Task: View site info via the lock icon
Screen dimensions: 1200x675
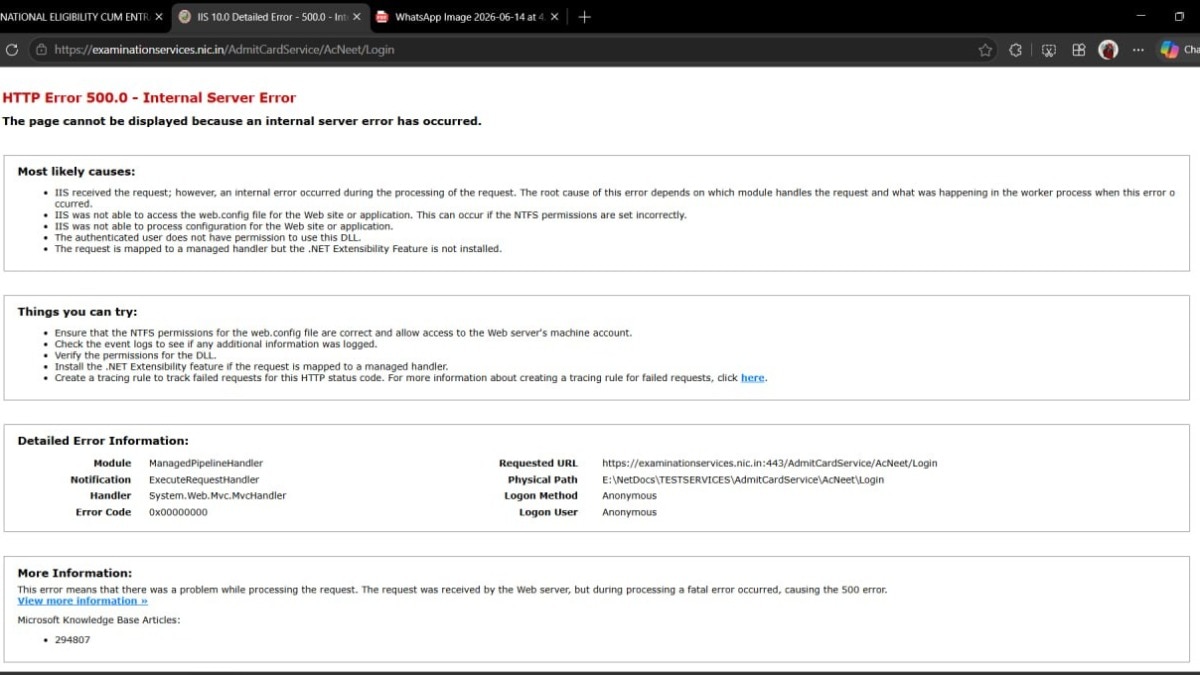Action: (x=41, y=49)
